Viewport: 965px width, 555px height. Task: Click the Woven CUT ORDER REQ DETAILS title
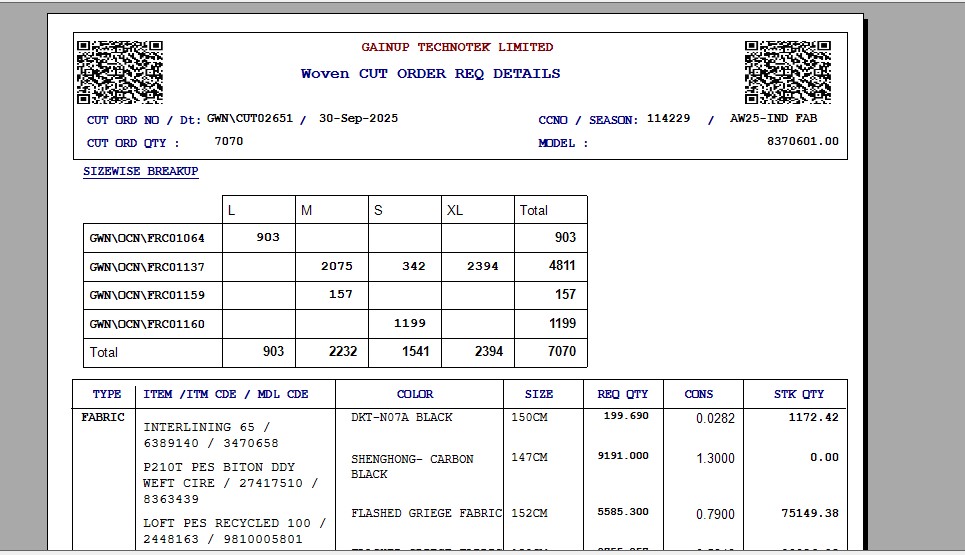coord(430,74)
